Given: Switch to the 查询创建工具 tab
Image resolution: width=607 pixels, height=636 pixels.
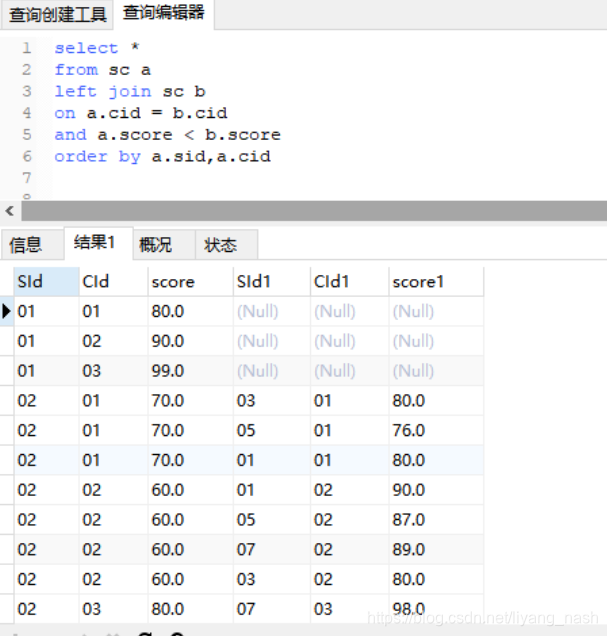Looking at the screenshot, I should 57,15.
